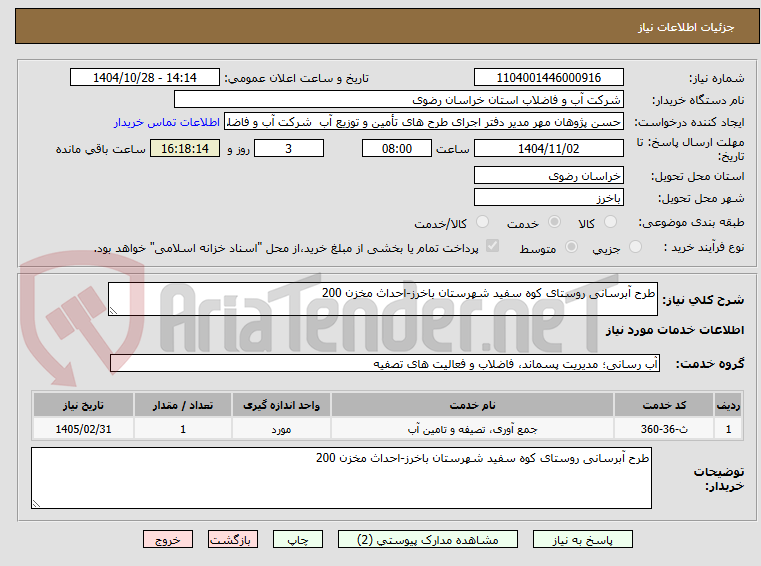Click the کد خدمت column header
The width and height of the screenshot is (761, 566).
pos(664,405)
